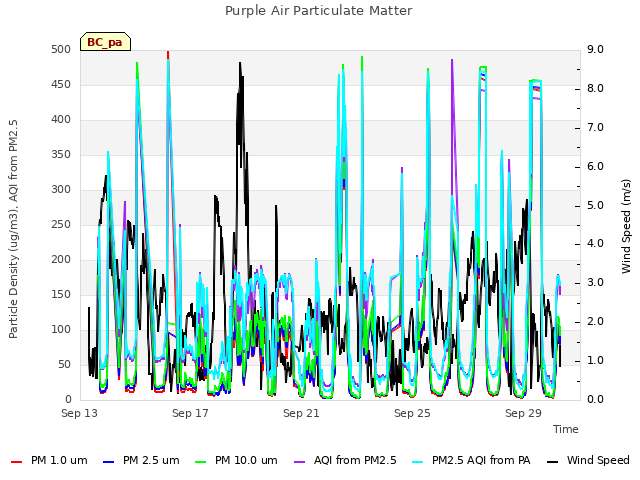Click the 500 left axis tick label
The width and height of the screenshot is (640, 480).
[x=61, y=49]
